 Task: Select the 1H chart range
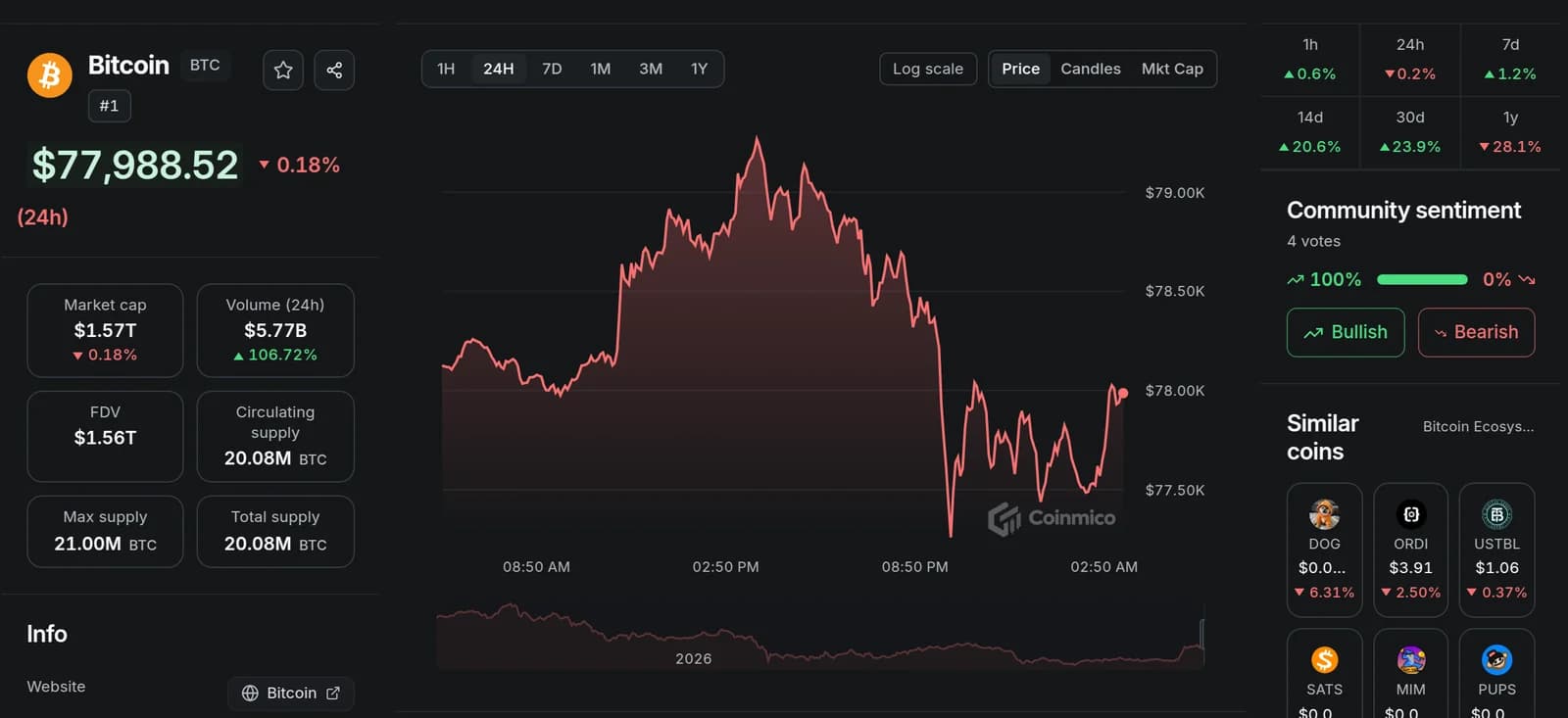coord(446,69)
